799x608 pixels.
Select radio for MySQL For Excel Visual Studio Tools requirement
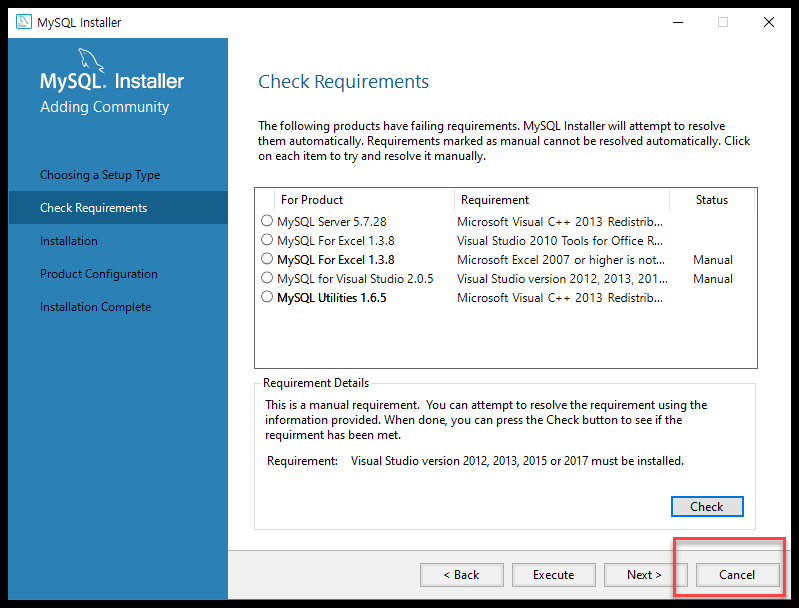(267, 240)
